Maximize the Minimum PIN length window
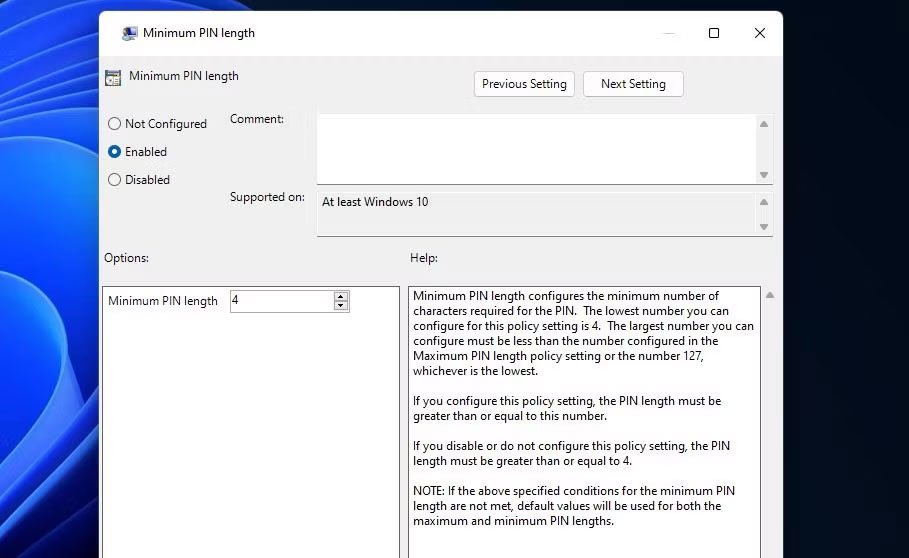The height and width of the screenshot is (558, 909). point(714,33)
